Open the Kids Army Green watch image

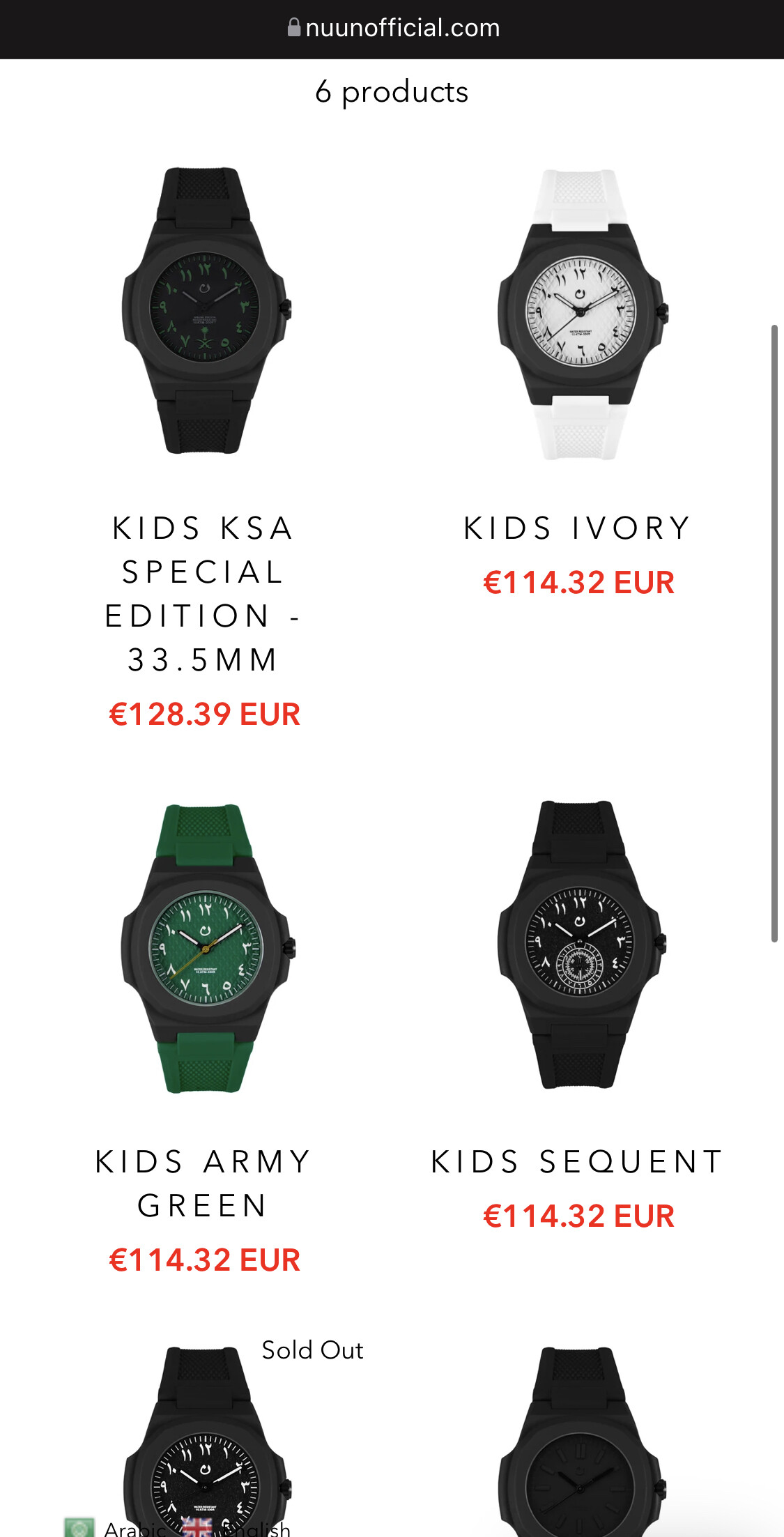[x=206, y=948]
